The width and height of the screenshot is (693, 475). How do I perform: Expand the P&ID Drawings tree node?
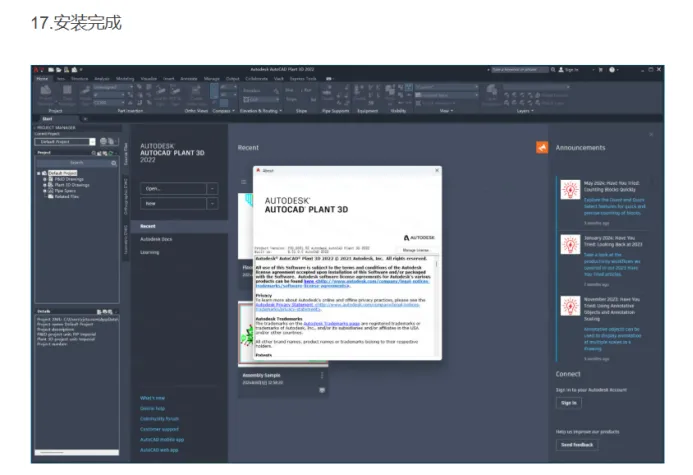point(45,179)
